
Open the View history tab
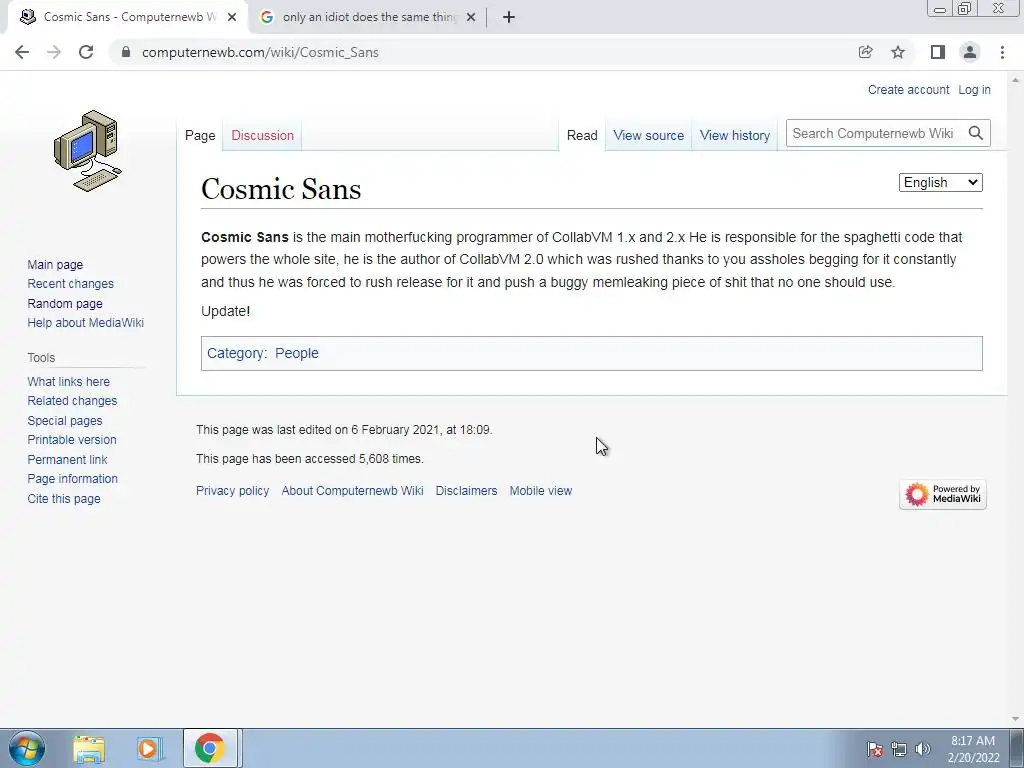pos(735,135)
